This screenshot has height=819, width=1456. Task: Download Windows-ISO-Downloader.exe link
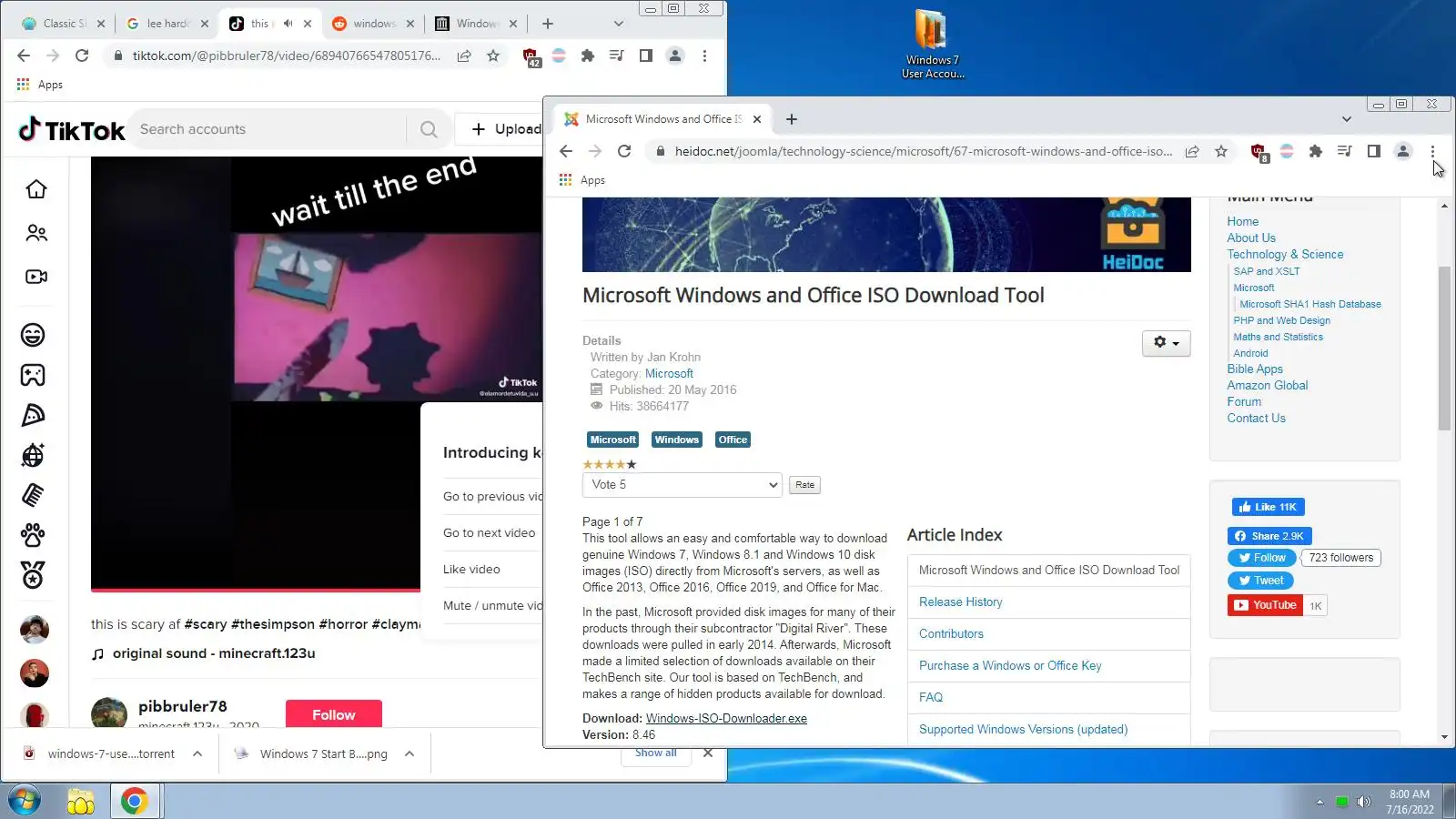pyautogui.click(x=726, y=718)
